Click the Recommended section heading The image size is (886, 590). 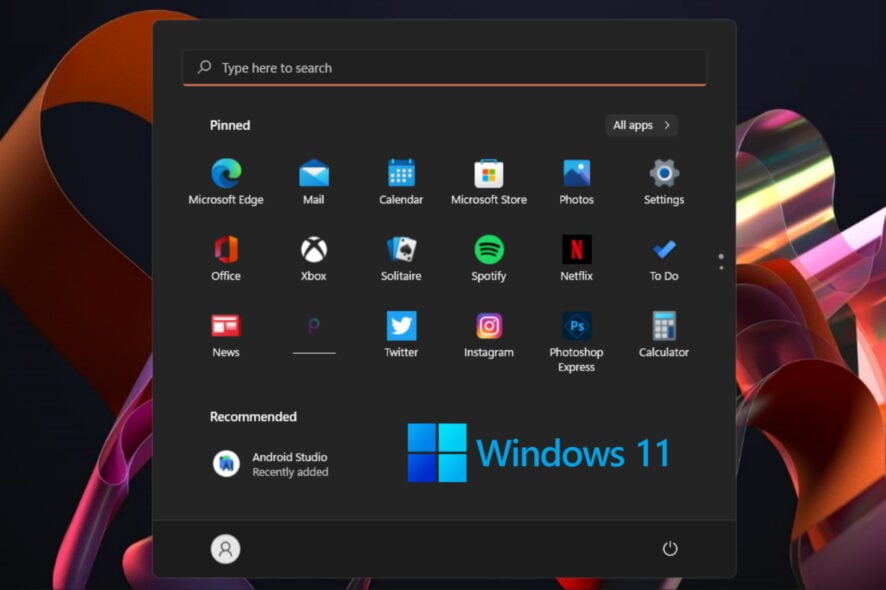(x=253, y=417)
